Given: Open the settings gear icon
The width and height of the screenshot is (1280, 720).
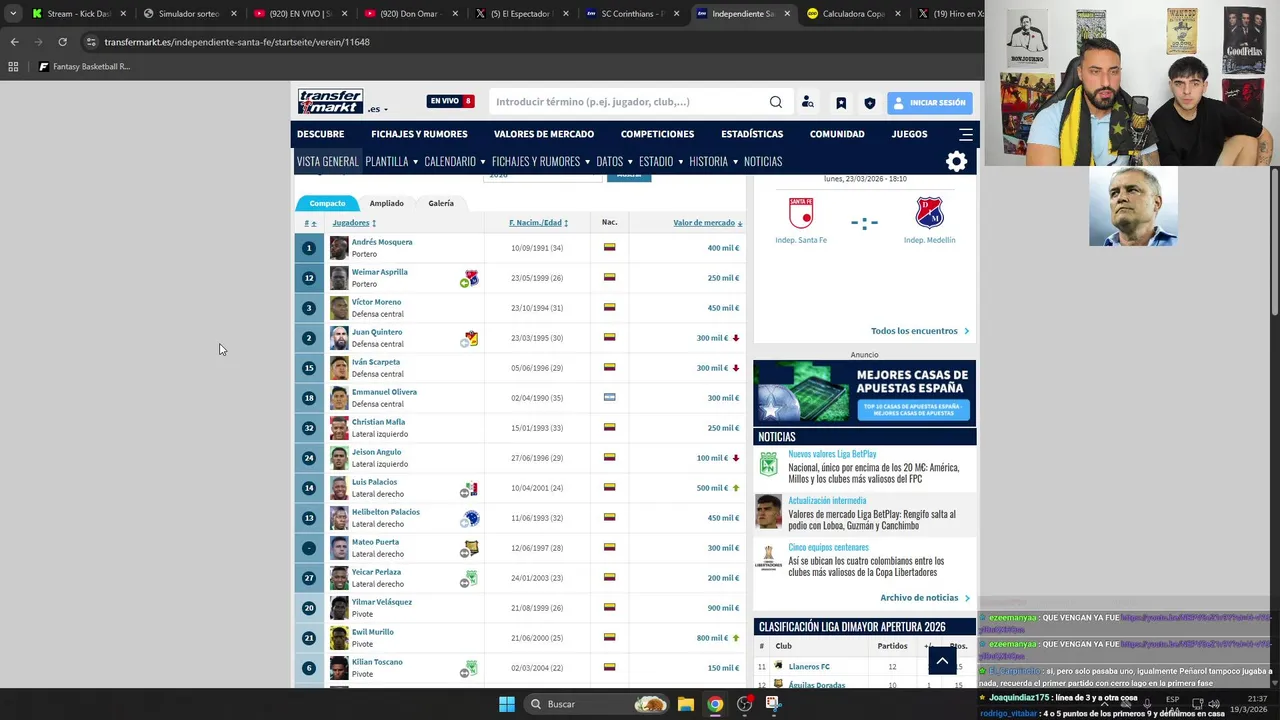Looking at the screenshot, I should point(957,162).
